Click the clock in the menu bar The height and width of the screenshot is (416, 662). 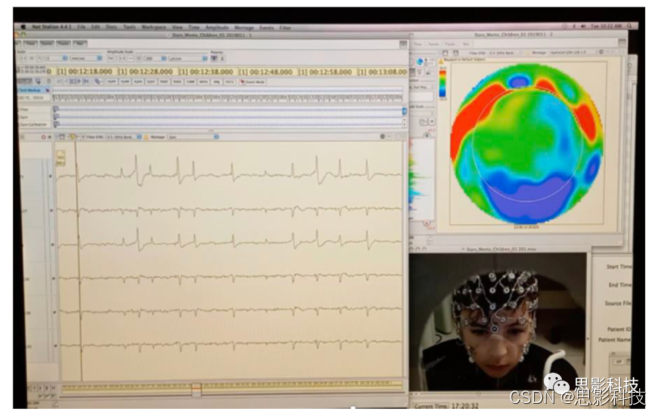point(606,26)
